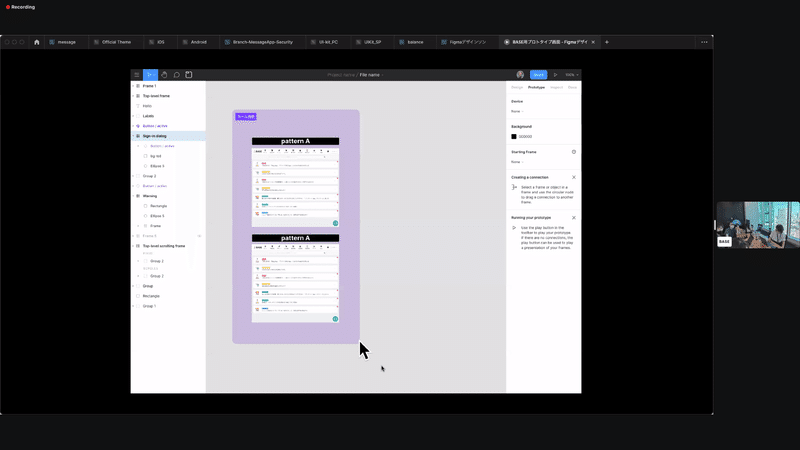
Task: Click the Warning layer frame icon
Action: (x=138, y=196)
